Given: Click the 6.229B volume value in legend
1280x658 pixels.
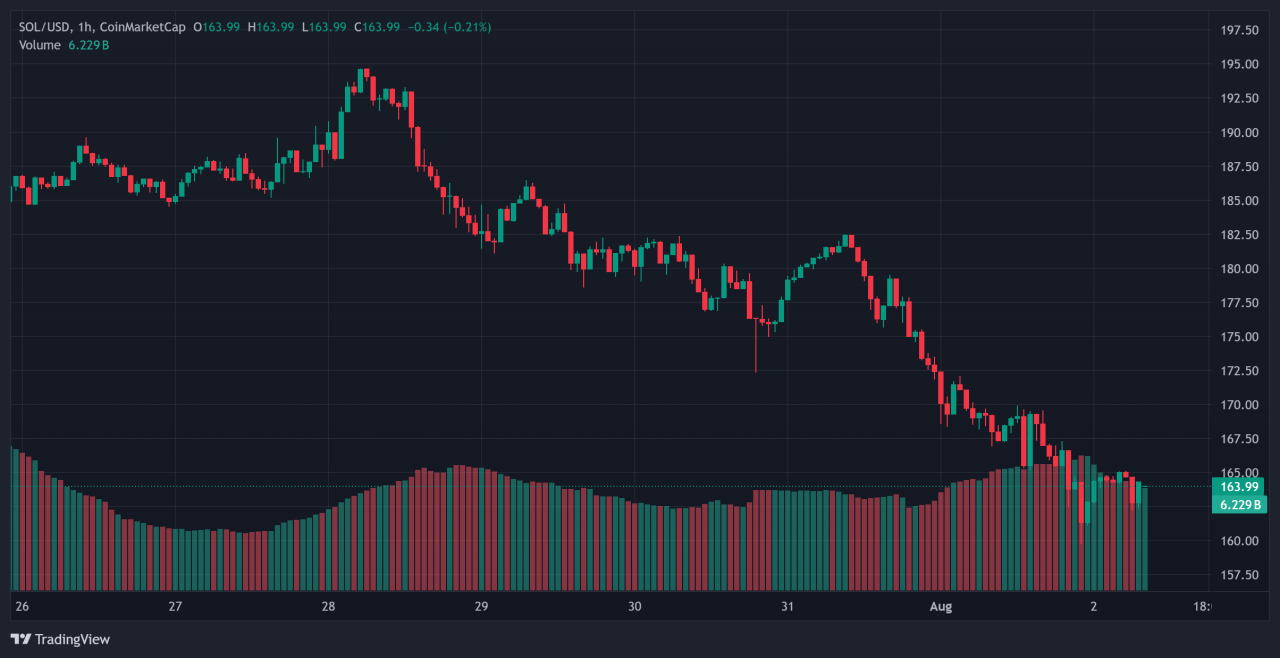Looking at the screenshot, I should [90, 45].
